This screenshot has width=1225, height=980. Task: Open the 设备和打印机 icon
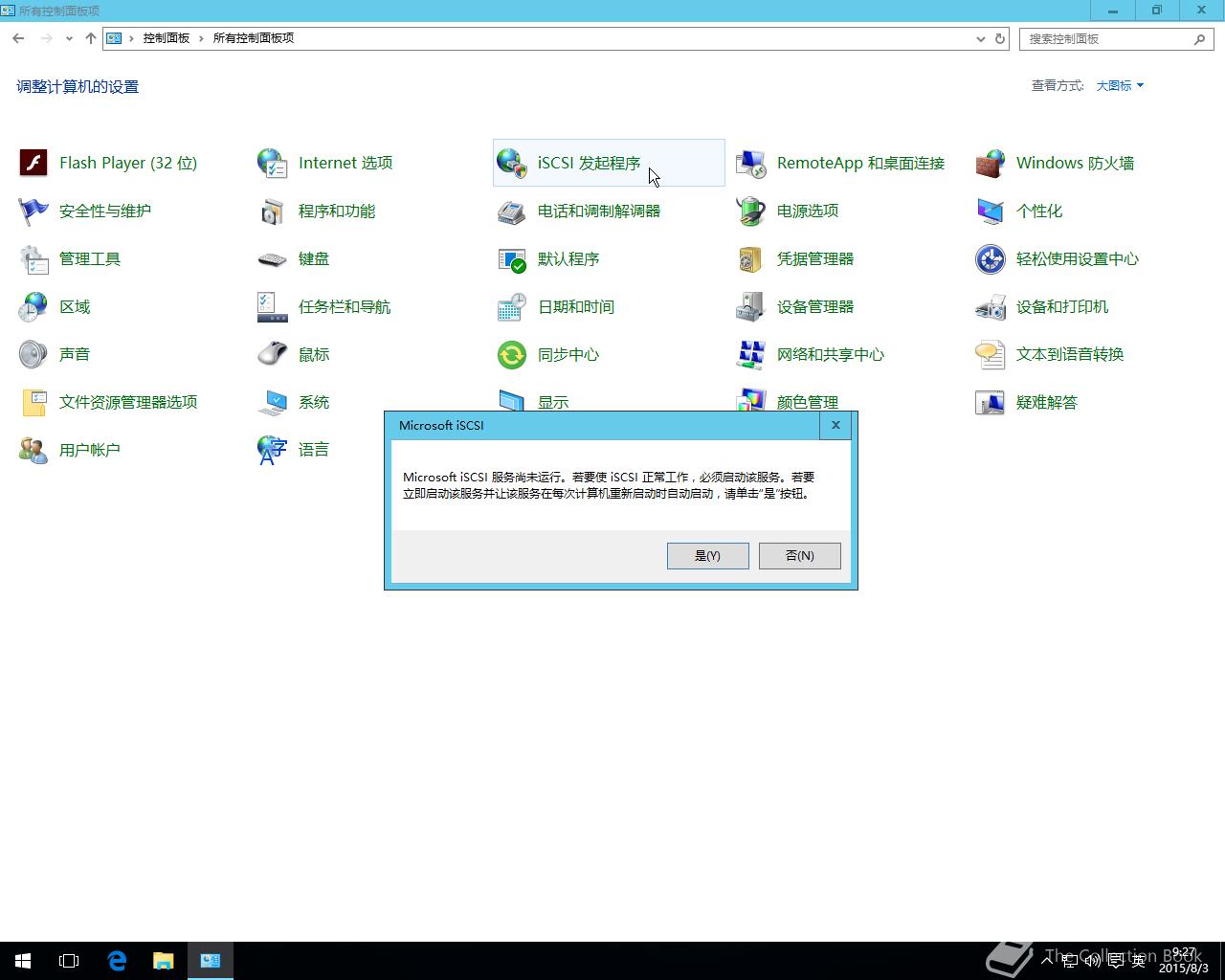(x=991, y=306)
